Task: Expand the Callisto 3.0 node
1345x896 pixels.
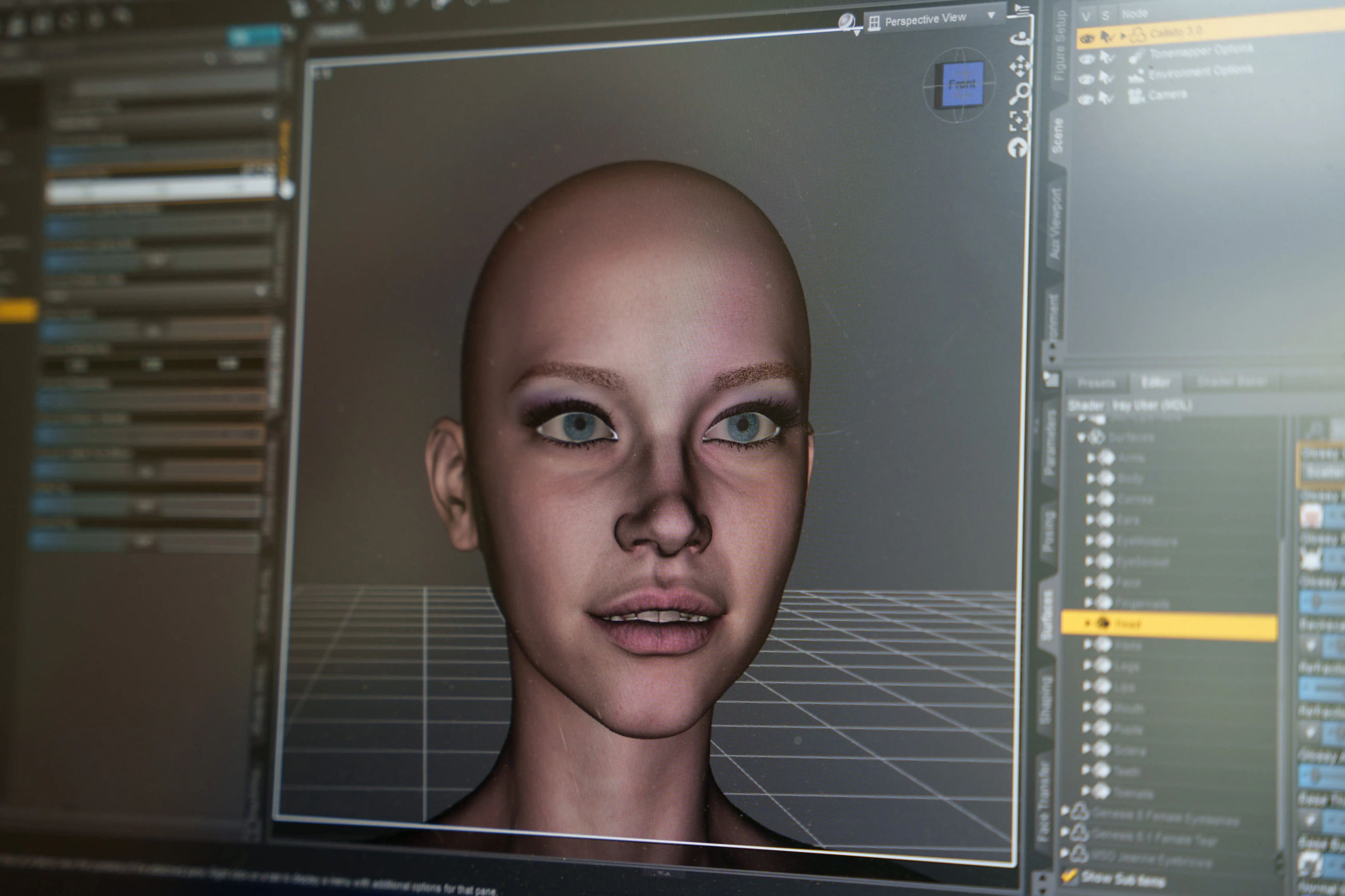Action: click(1123, 37)
